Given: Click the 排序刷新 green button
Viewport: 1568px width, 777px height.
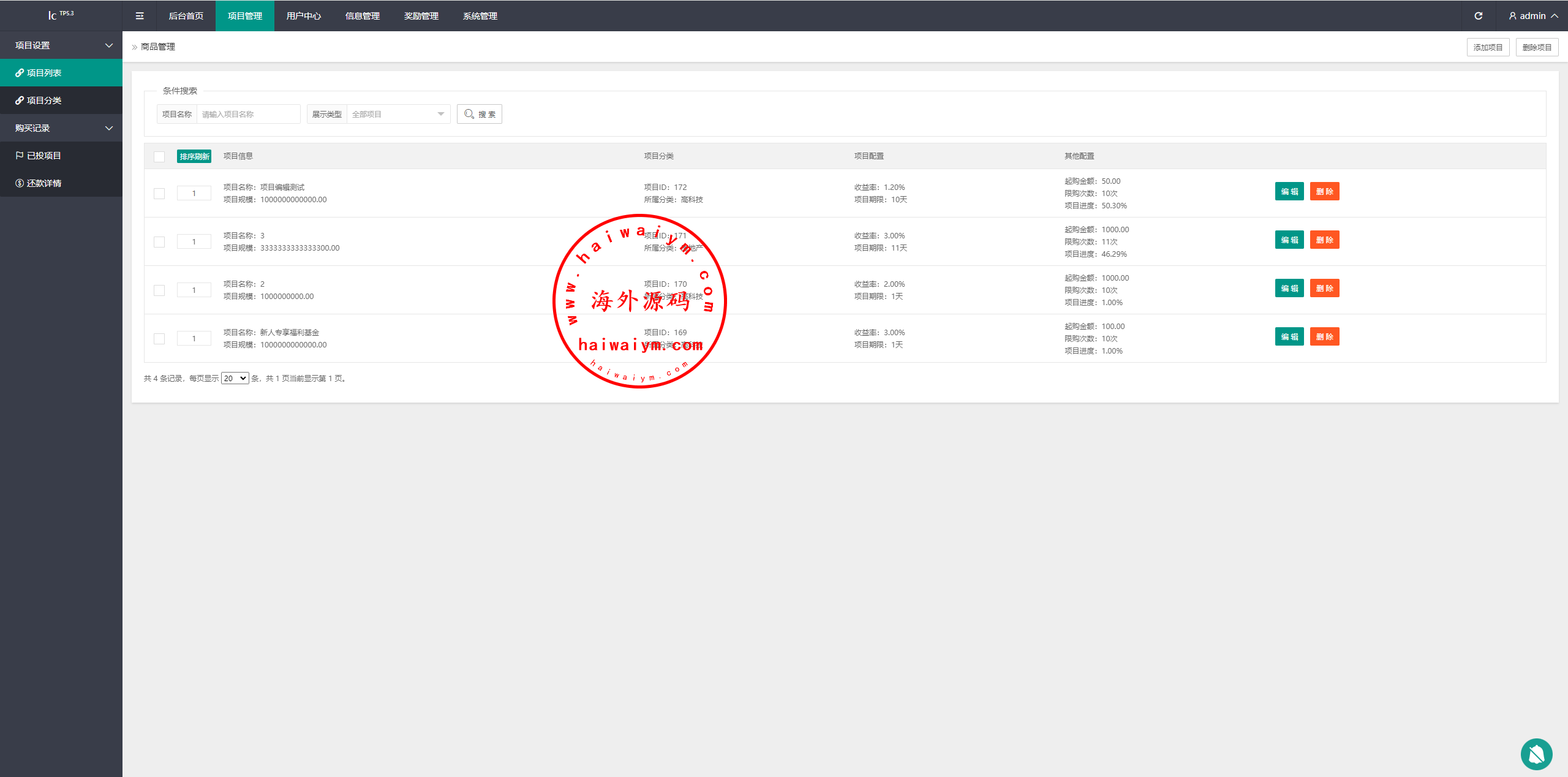Looking at the screenshot, I should pyautogui.click(x=194, y=157).
